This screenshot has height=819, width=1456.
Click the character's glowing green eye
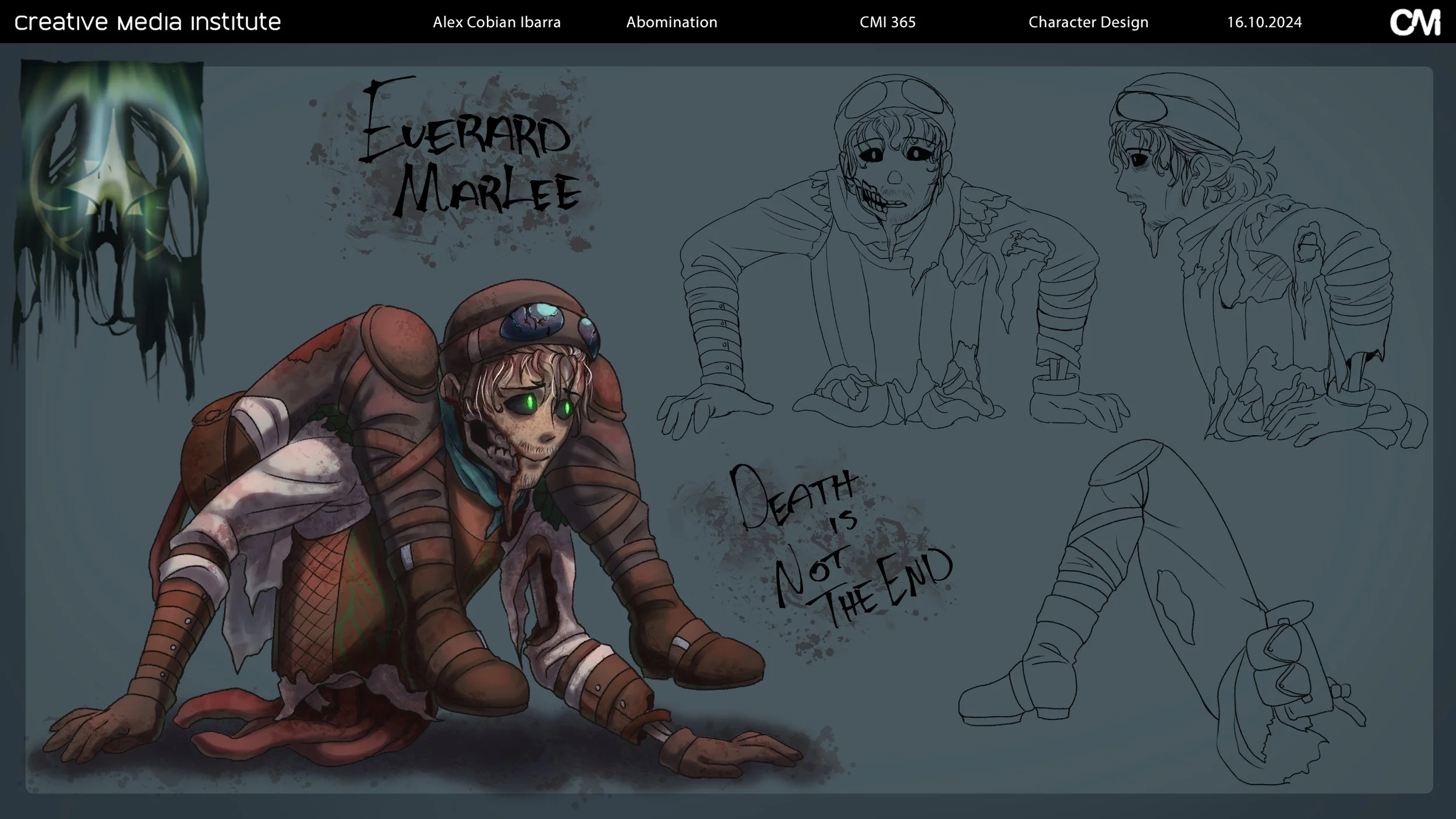point(531,402)
